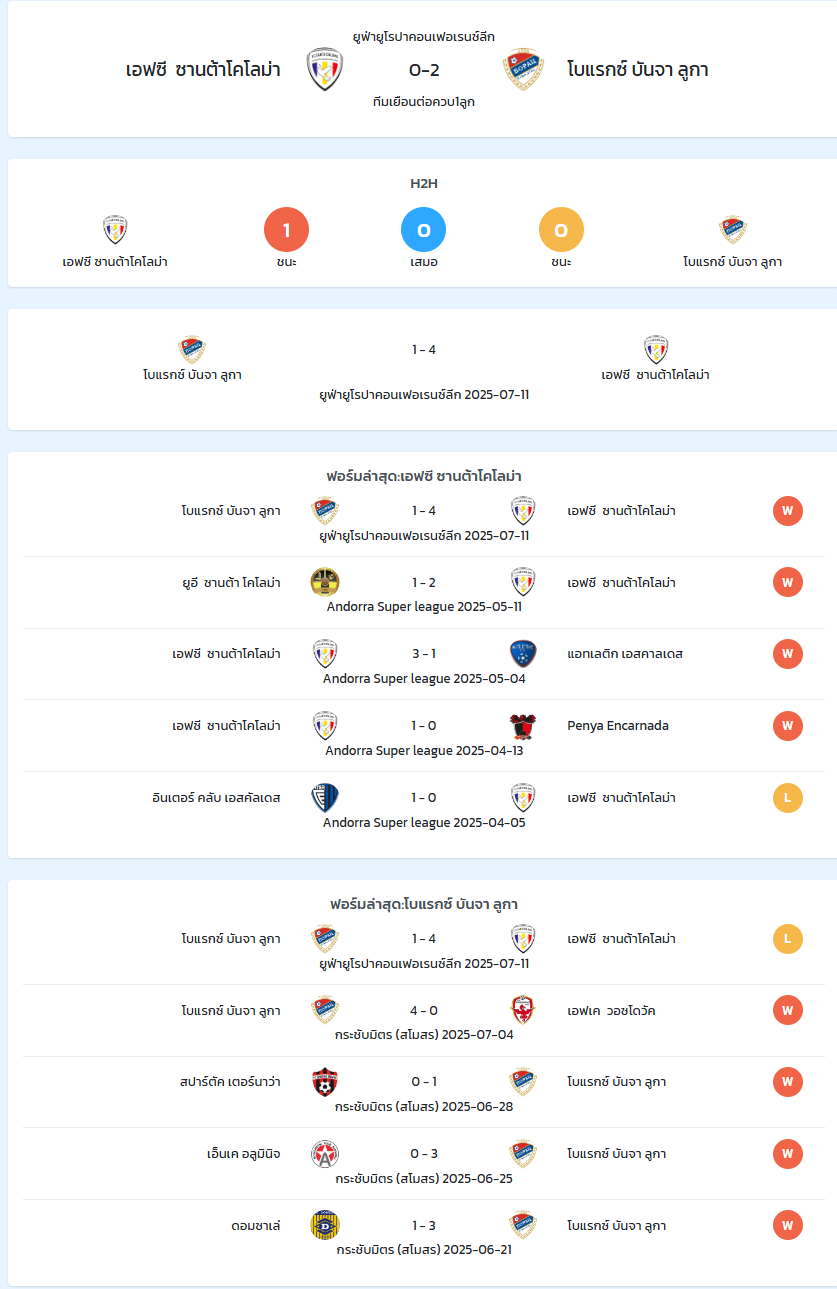
Task: Select the red H2H wins circle showing 1
Action: pos(286,231)
